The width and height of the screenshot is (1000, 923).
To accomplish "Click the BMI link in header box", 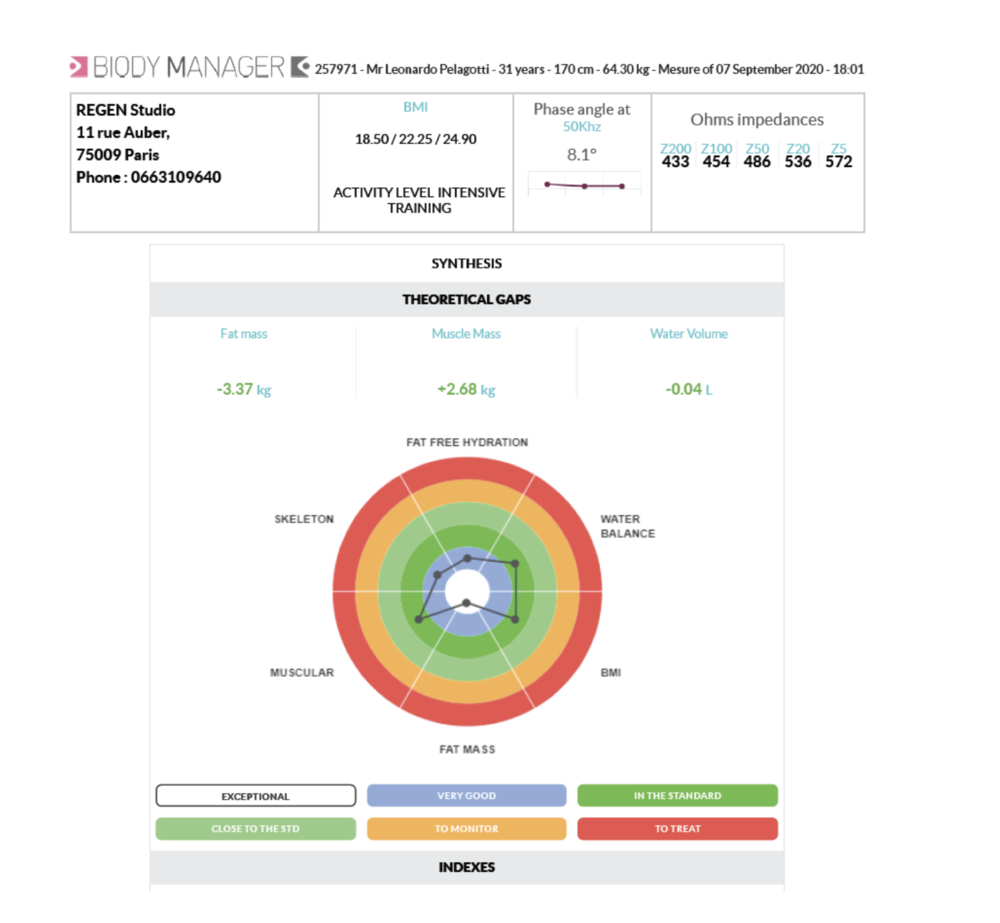I will (x=415, y=107).
